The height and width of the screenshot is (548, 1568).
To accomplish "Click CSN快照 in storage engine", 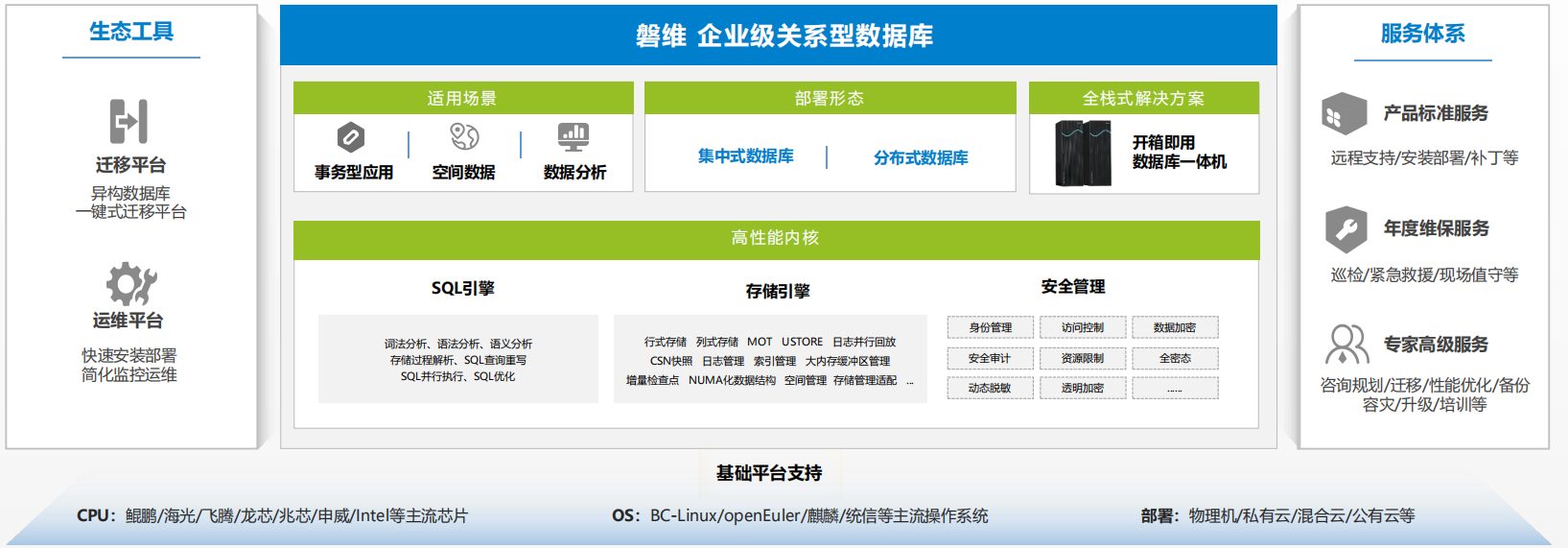I will point(671,361).
